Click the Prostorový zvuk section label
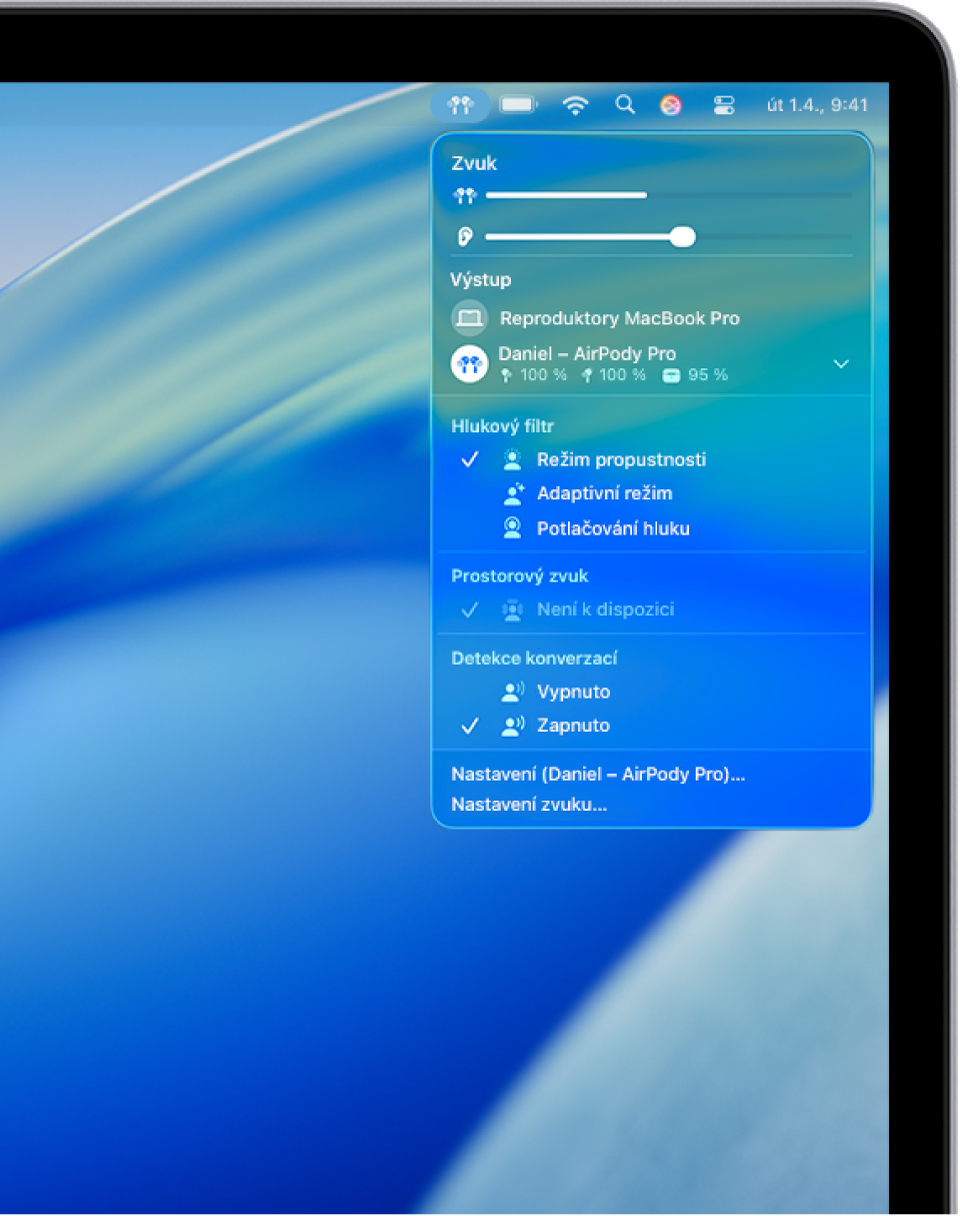 520,576
